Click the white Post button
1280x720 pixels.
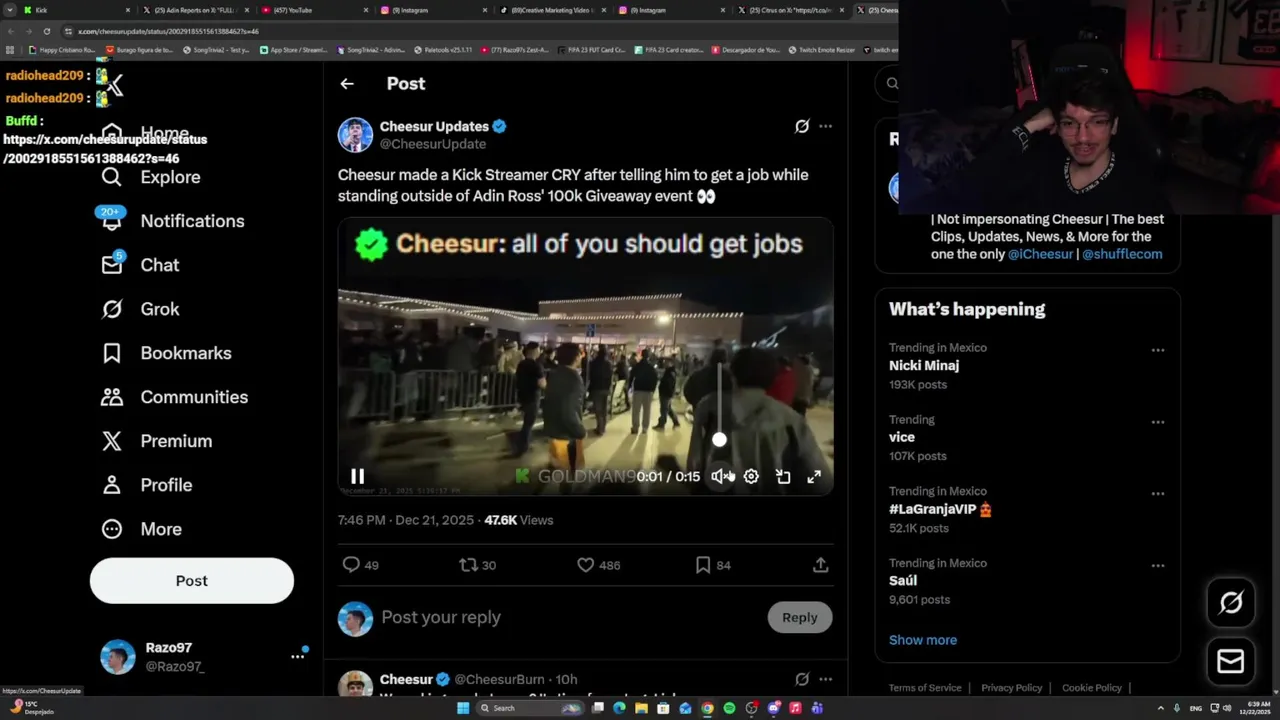click(x=192, y=581)
